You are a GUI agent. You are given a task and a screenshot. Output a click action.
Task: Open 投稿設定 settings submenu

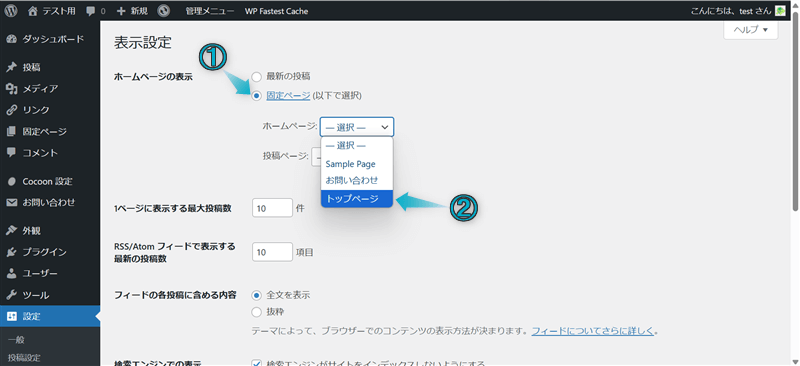24,357
